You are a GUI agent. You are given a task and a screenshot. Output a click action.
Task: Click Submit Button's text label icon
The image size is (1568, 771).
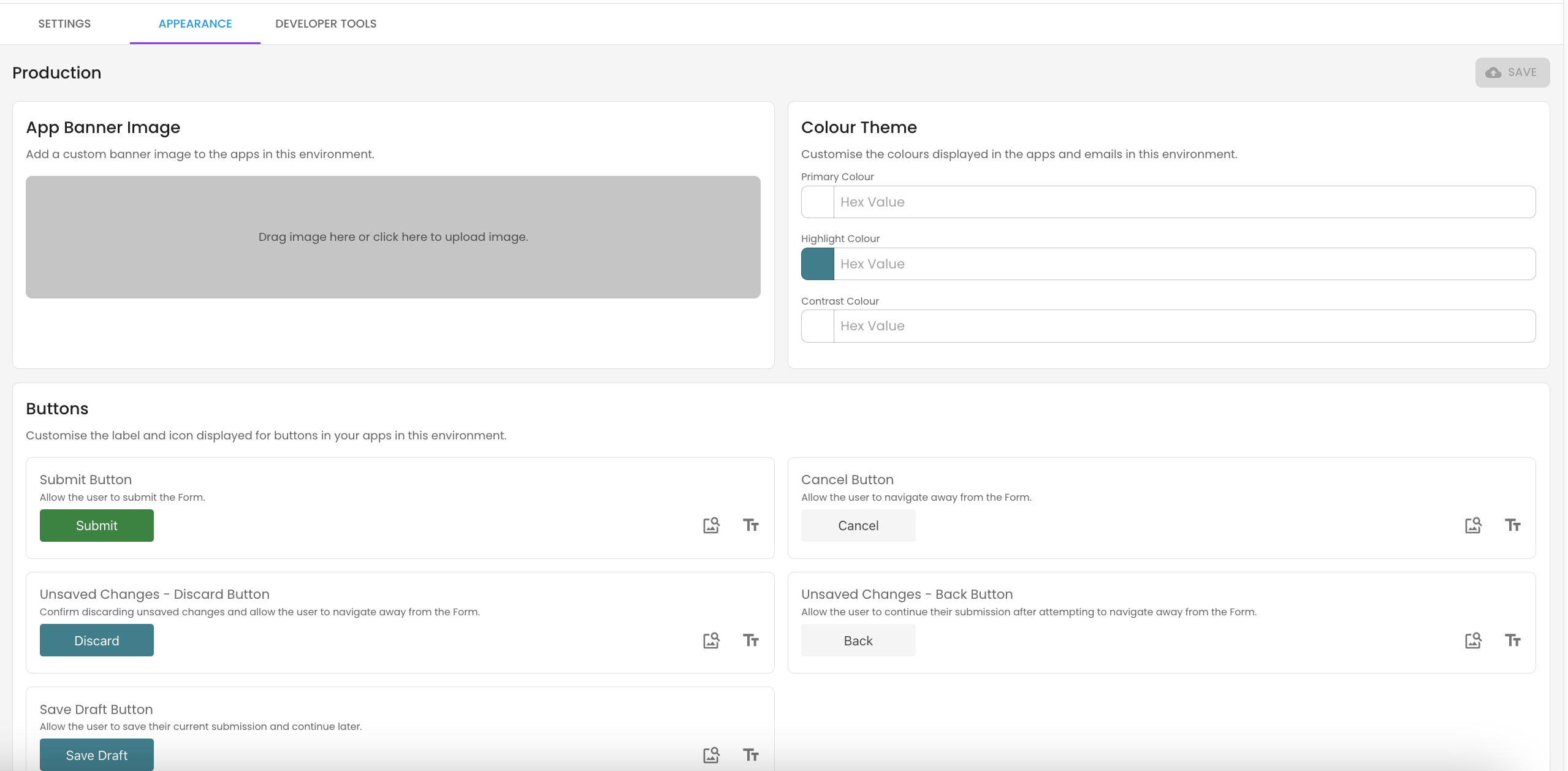point(751,525)
